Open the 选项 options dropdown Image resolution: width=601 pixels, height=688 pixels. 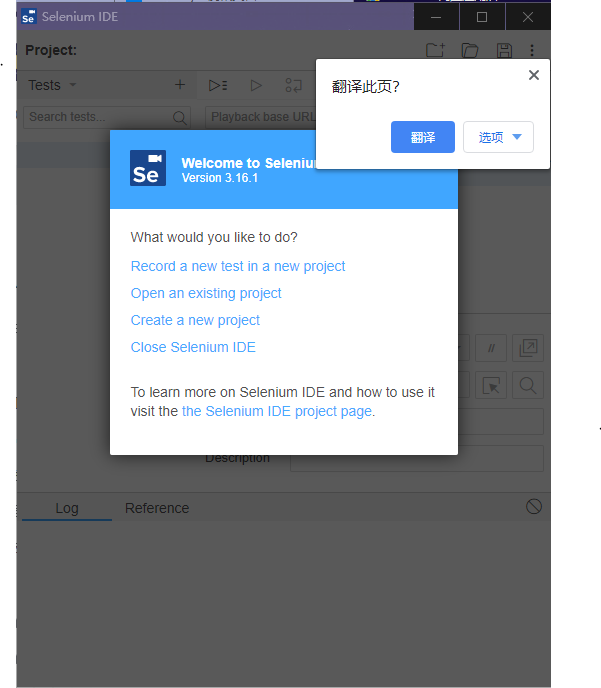[498, 137]
